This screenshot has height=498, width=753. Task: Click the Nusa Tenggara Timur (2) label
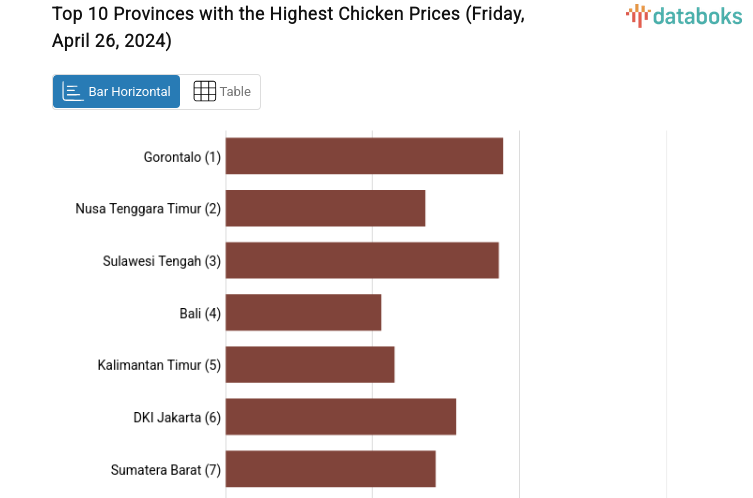(148, 209)
